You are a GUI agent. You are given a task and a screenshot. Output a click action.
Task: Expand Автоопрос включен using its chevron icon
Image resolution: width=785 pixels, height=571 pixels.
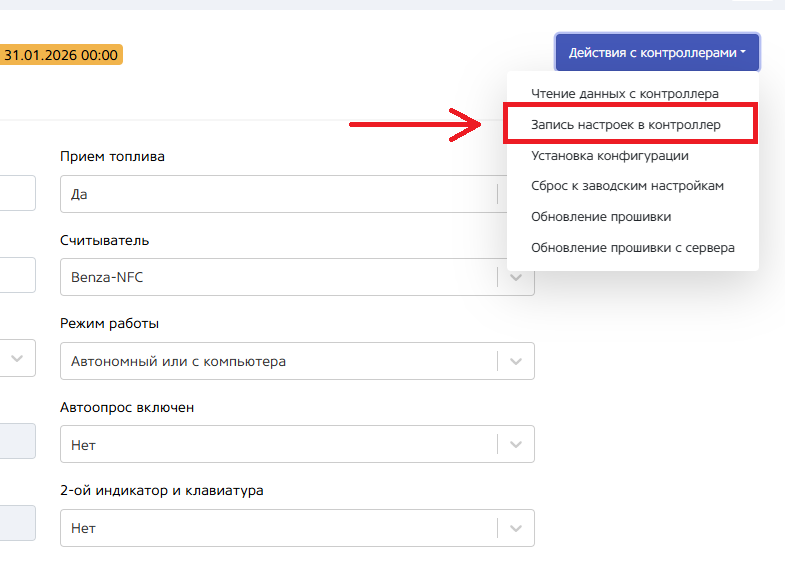516,445
